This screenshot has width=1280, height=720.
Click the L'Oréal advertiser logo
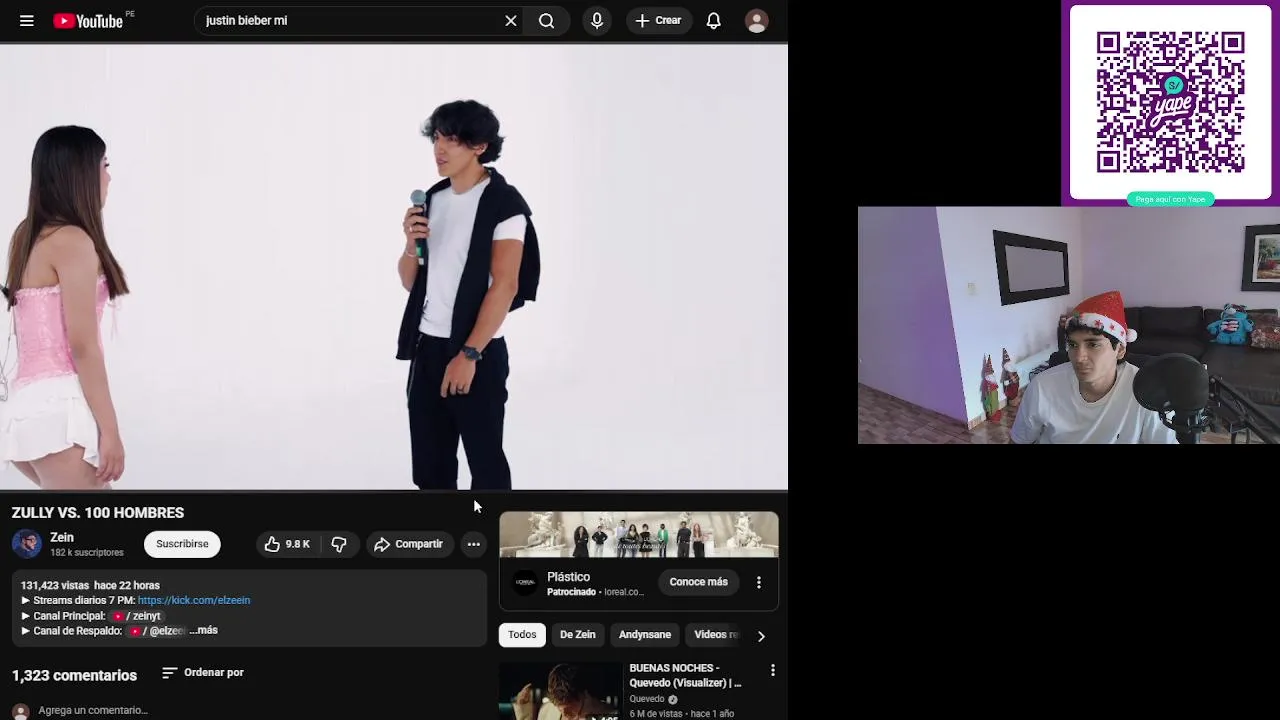pos(525,583)
